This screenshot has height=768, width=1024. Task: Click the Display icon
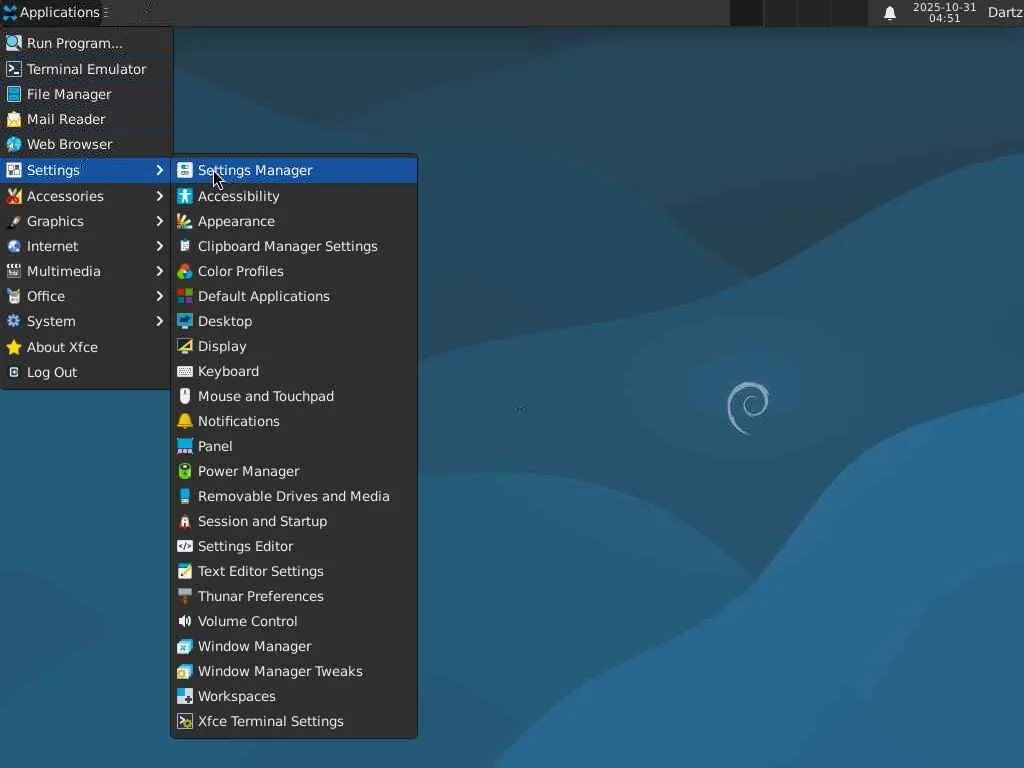click(x=185, y=346)
